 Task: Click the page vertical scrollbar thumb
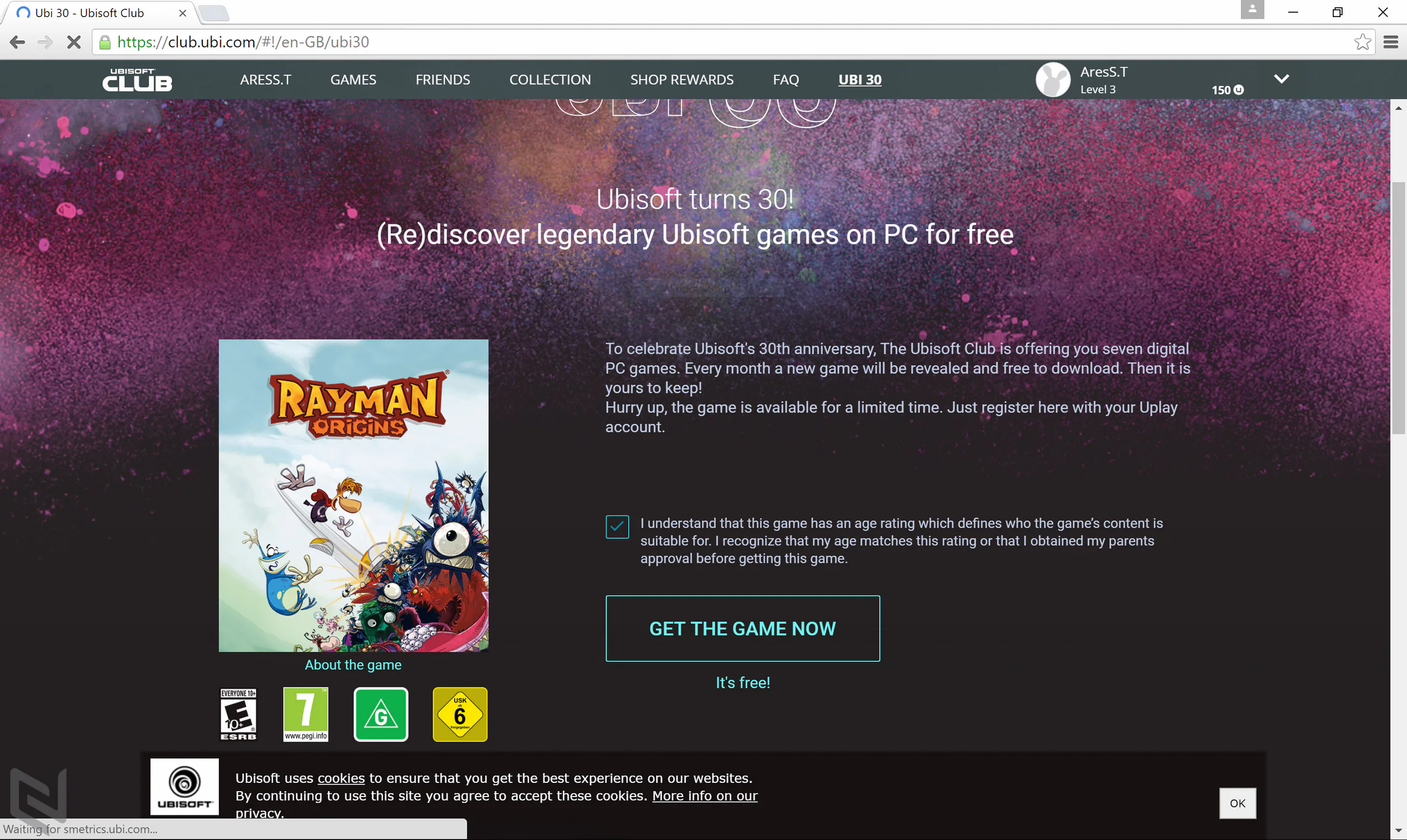(x=1399, y=308)
